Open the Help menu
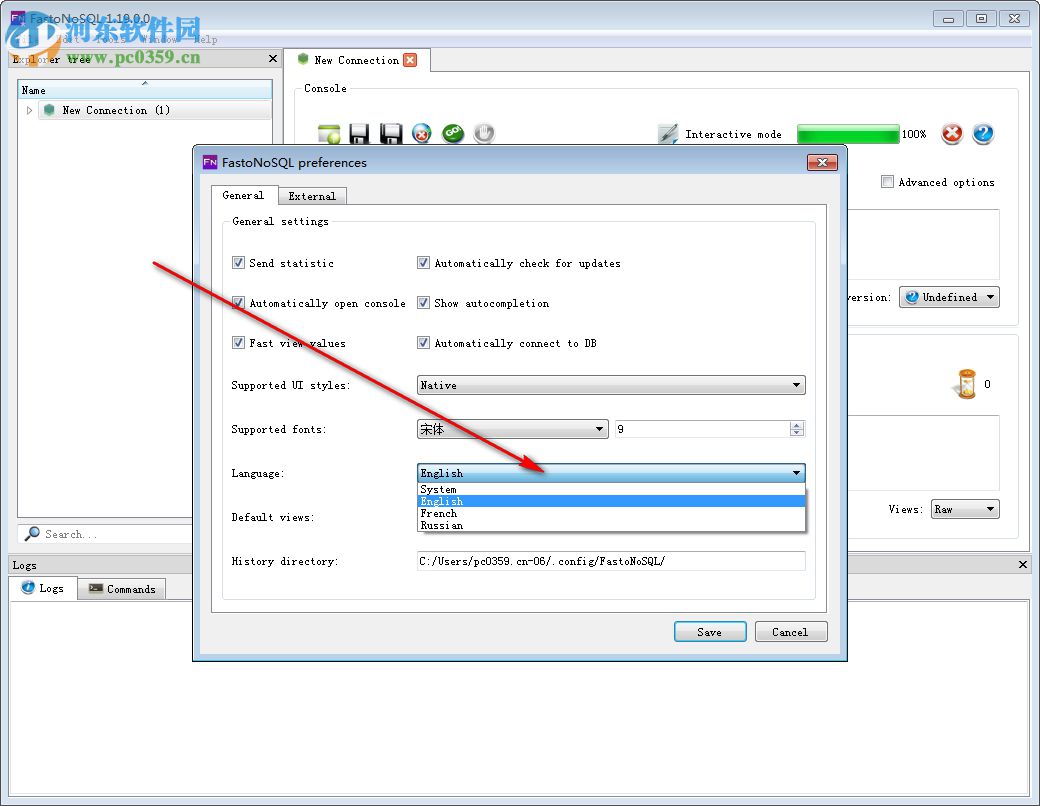 [206, 40]
